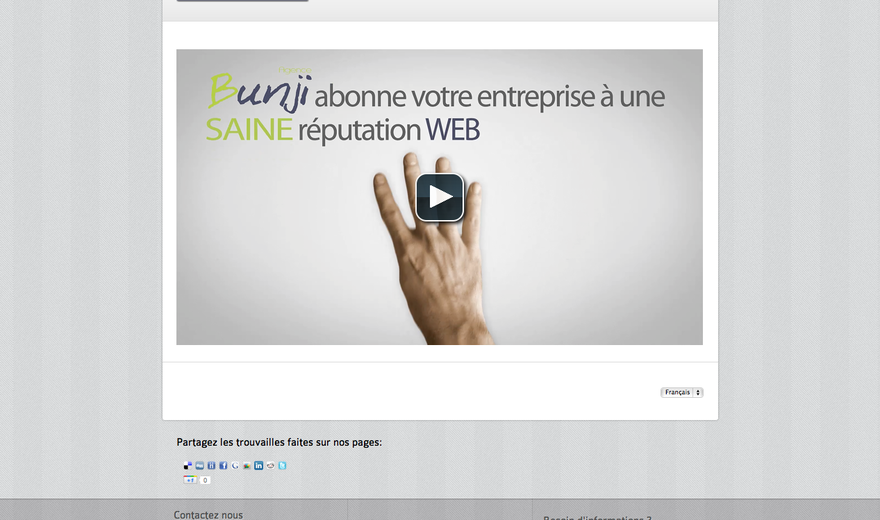The image size is (880, 520).
Task: Click the Google +1 button
Action: tap(190, 480)
